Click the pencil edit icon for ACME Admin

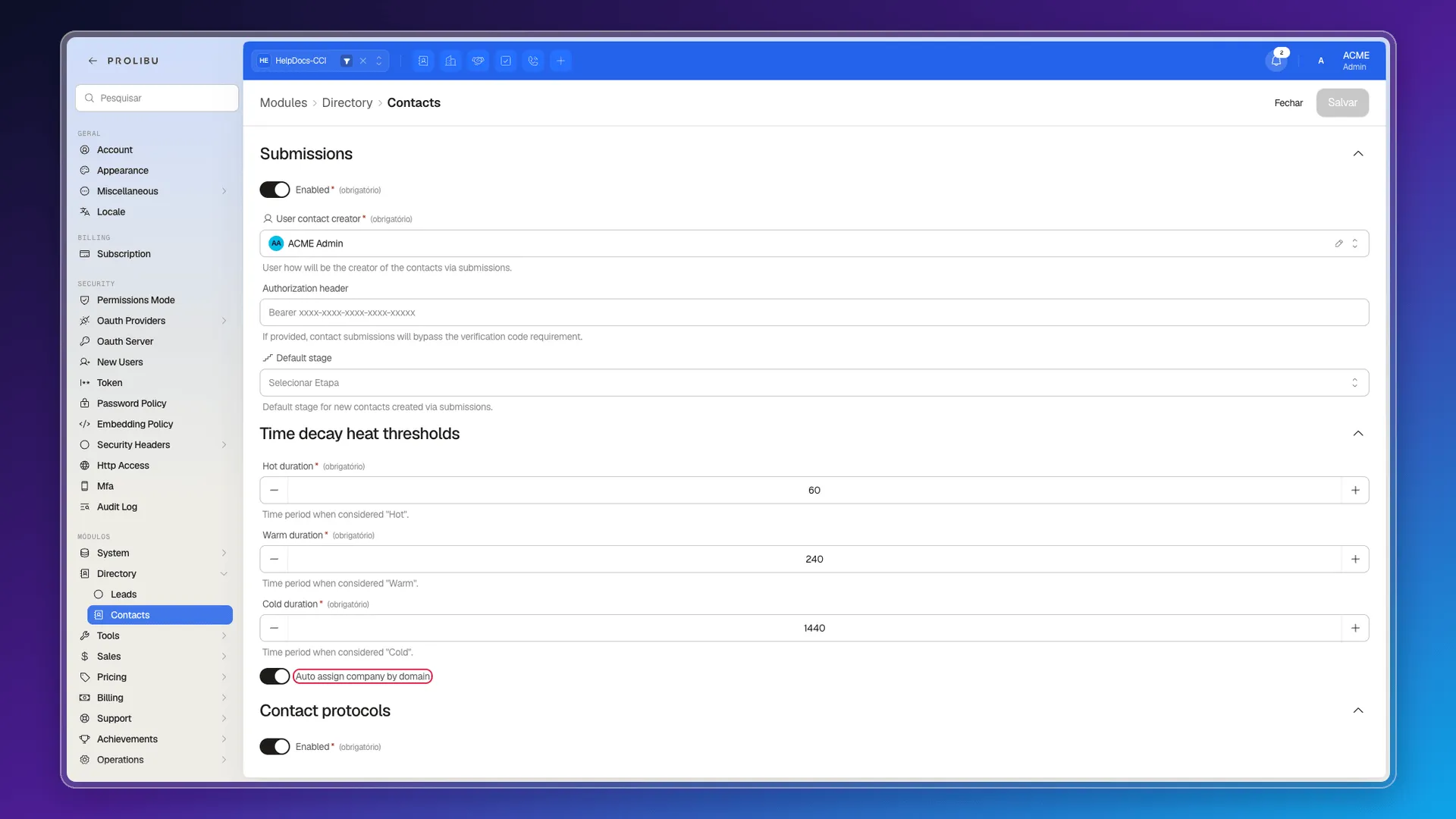1338,243
